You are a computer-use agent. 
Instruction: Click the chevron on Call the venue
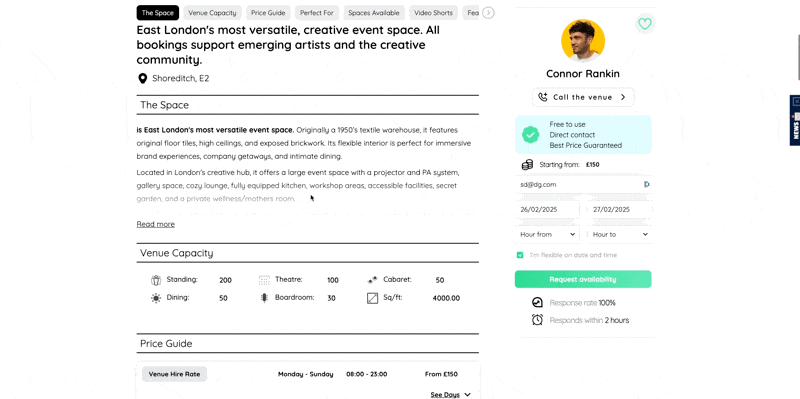click(x=623, y=97)
